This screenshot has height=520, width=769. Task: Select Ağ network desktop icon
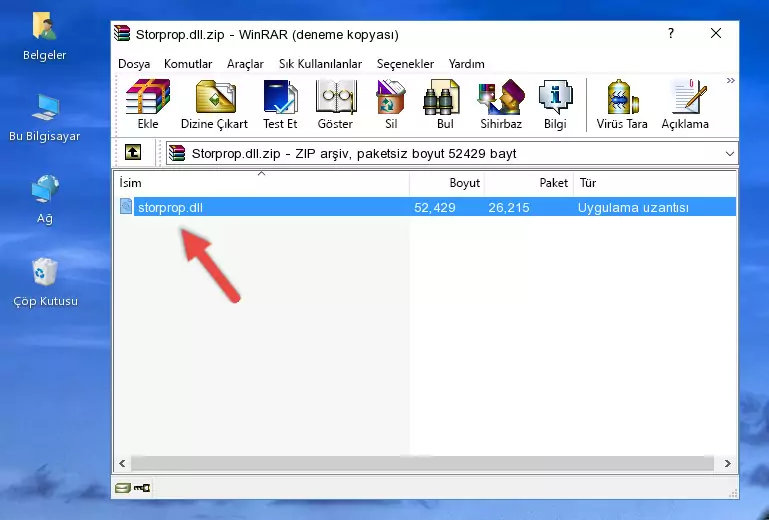coord(45,199)
